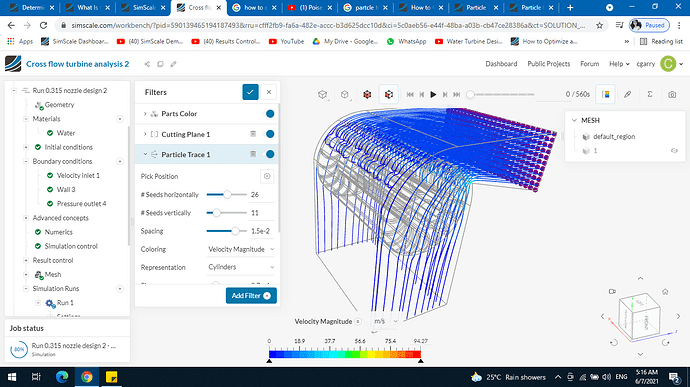Viewport: 690px width, 387px height.
Task: Open the Public Projects menu item
Action: click(x=548, y=64)
